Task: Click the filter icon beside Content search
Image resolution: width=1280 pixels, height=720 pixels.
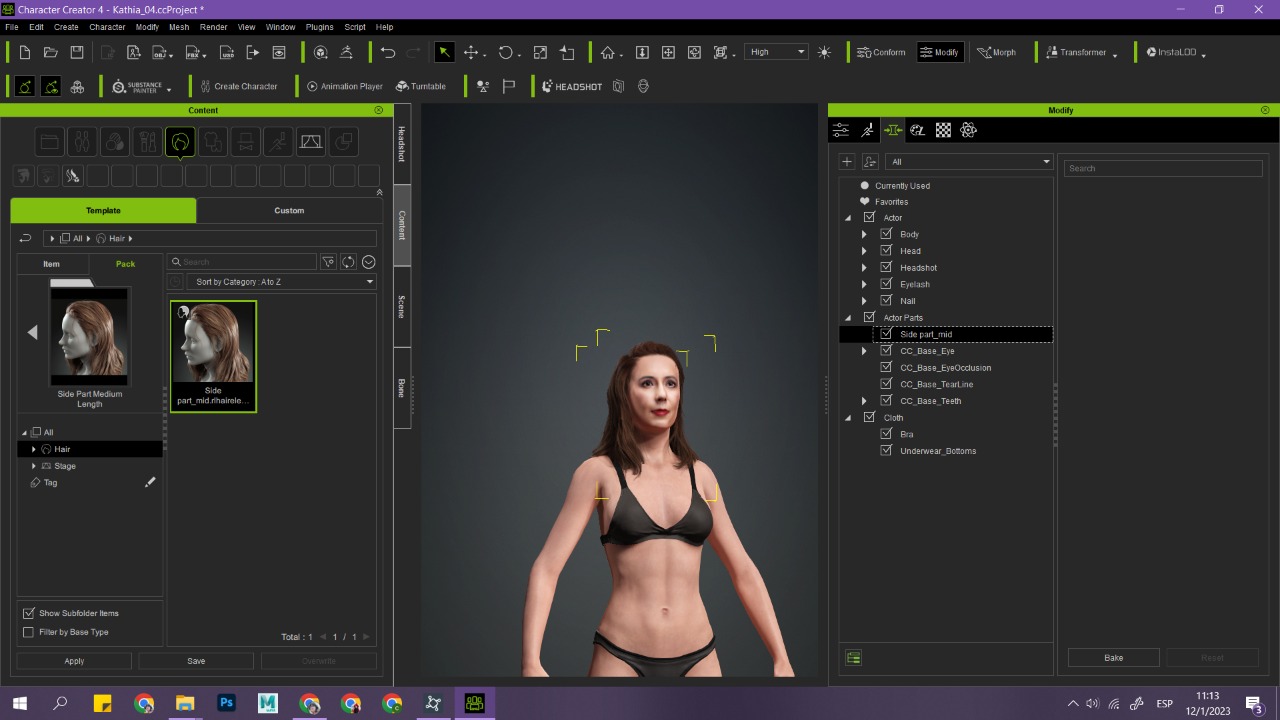Action: click(328, 262)
